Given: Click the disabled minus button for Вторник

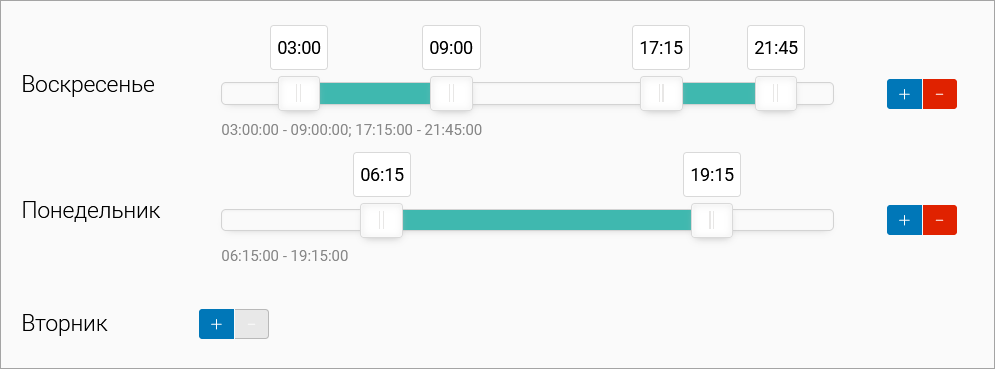Looking at the screenshot, I should (x=251, y=324).
